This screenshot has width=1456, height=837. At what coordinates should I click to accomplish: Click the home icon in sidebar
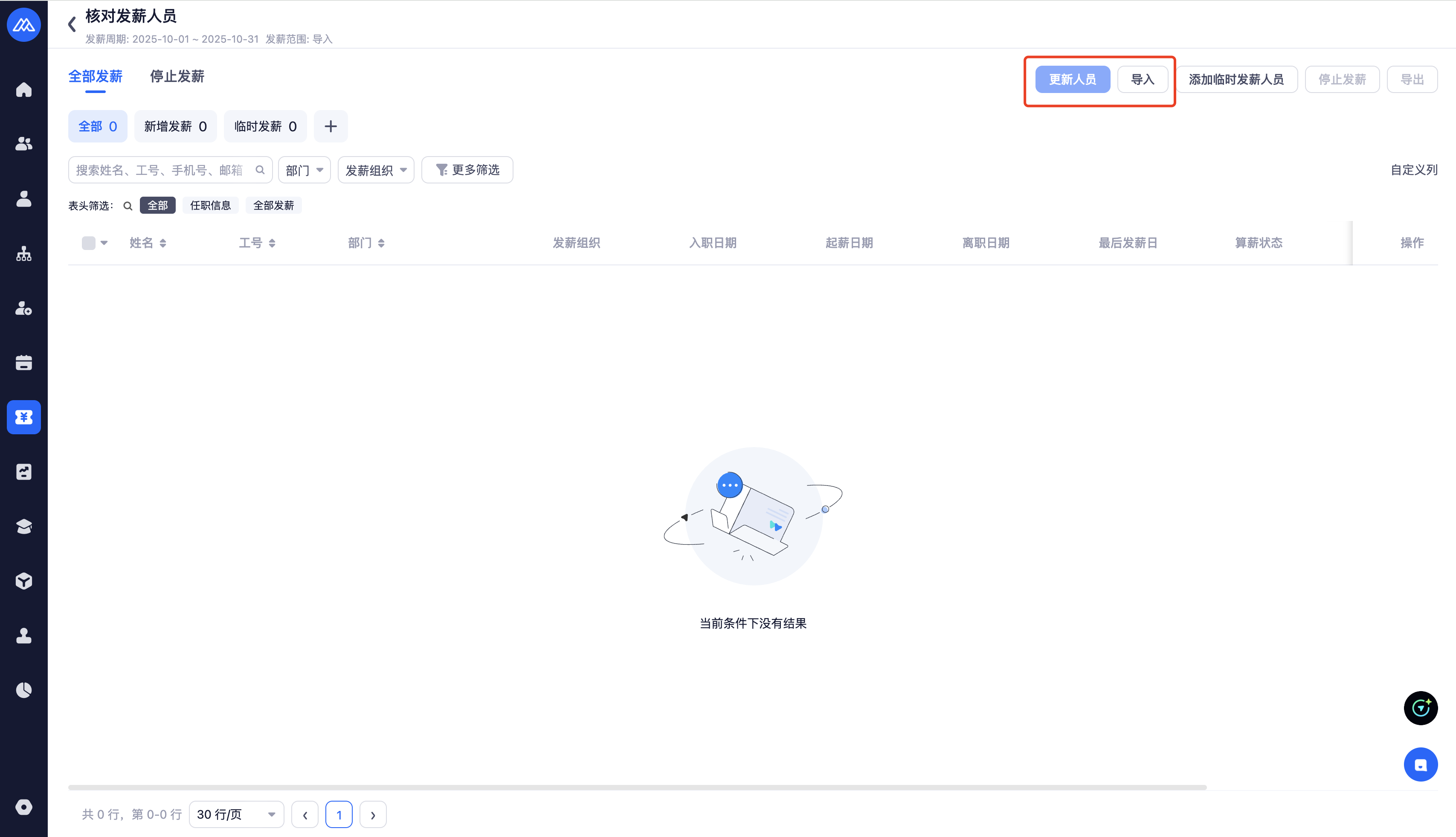click(23, 90)
